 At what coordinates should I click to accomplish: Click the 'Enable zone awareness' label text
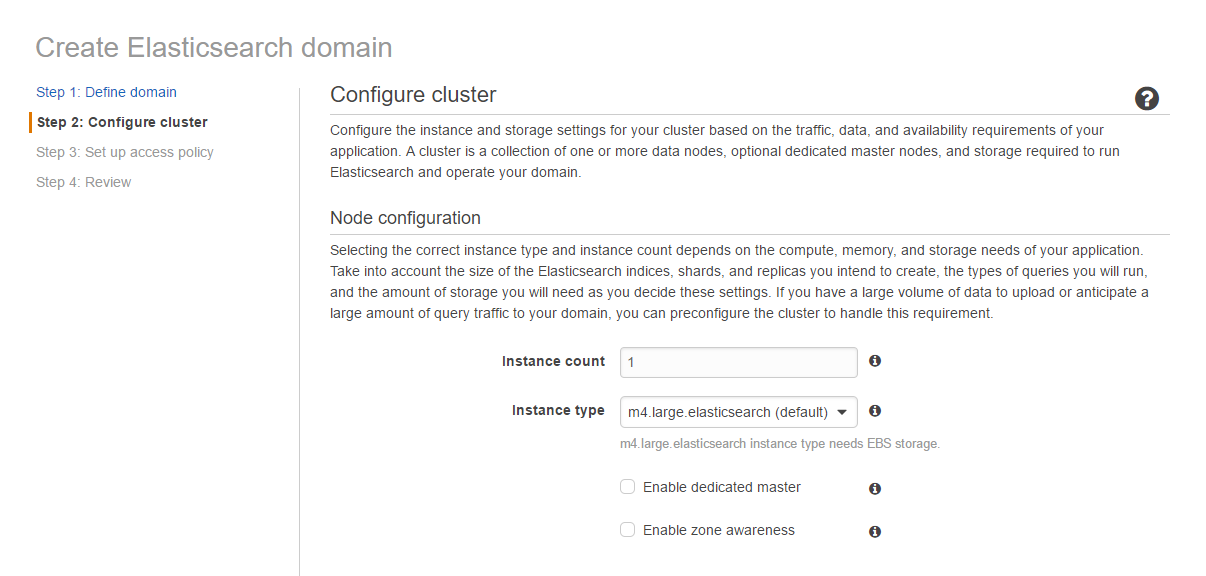point(719,530)
